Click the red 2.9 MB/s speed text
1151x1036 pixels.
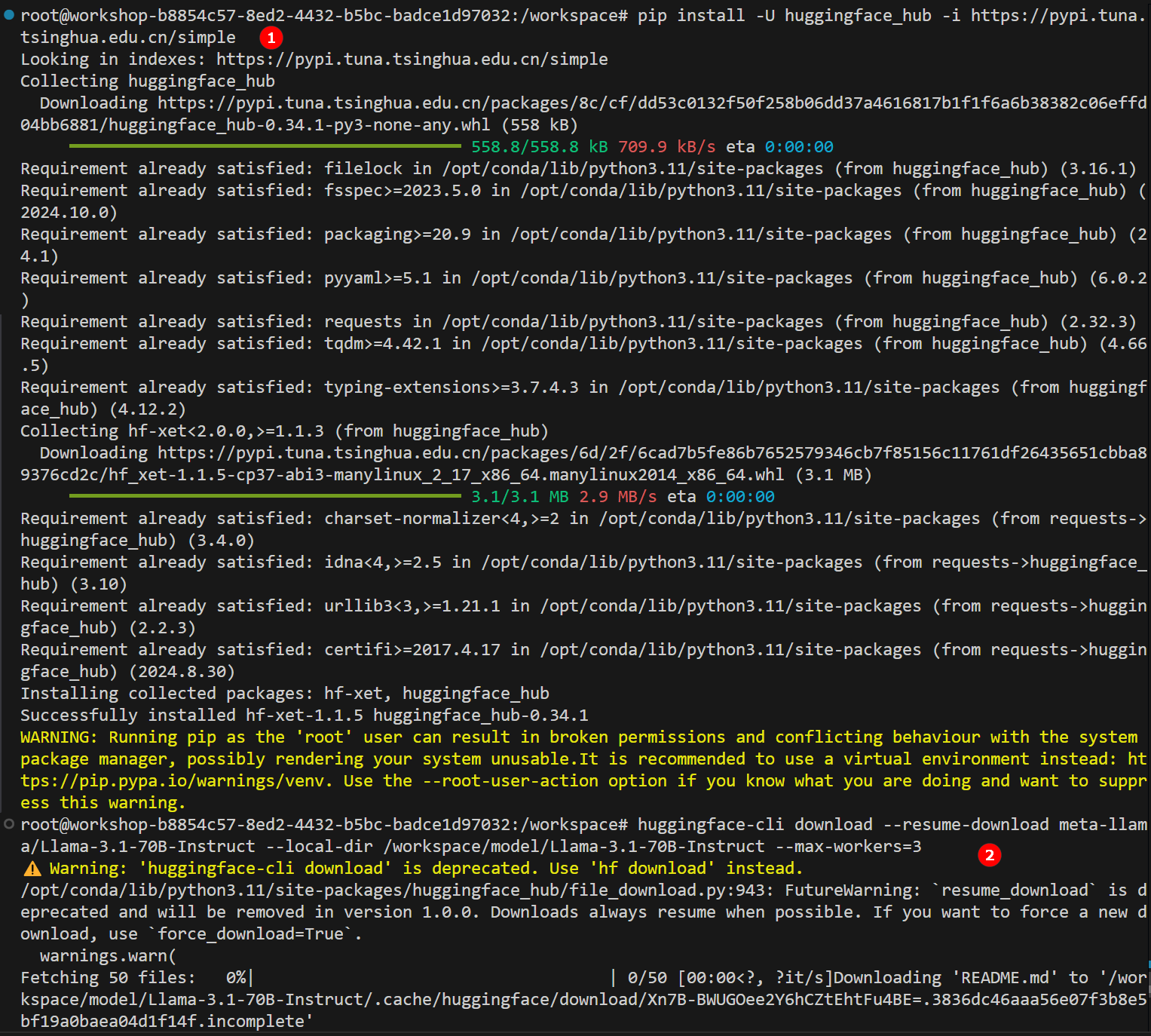pos(617,497)
